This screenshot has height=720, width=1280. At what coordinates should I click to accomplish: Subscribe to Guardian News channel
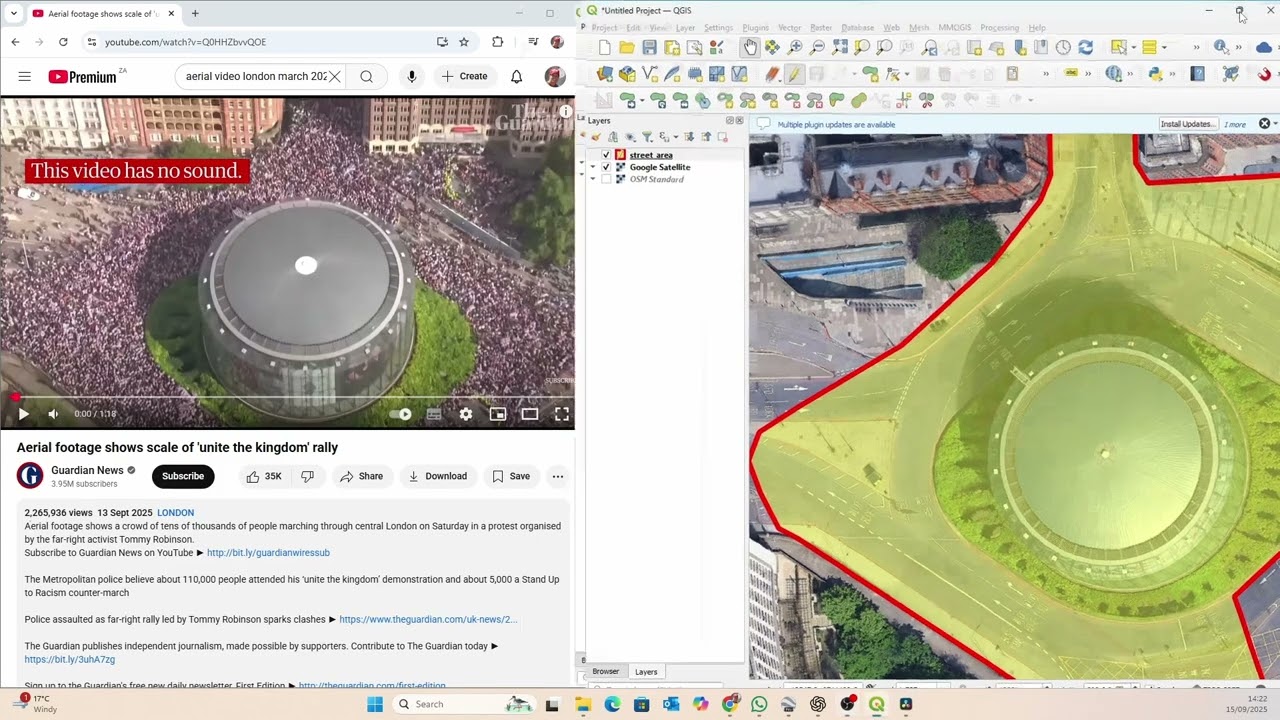pyautogui.click(x=183, y=476)
